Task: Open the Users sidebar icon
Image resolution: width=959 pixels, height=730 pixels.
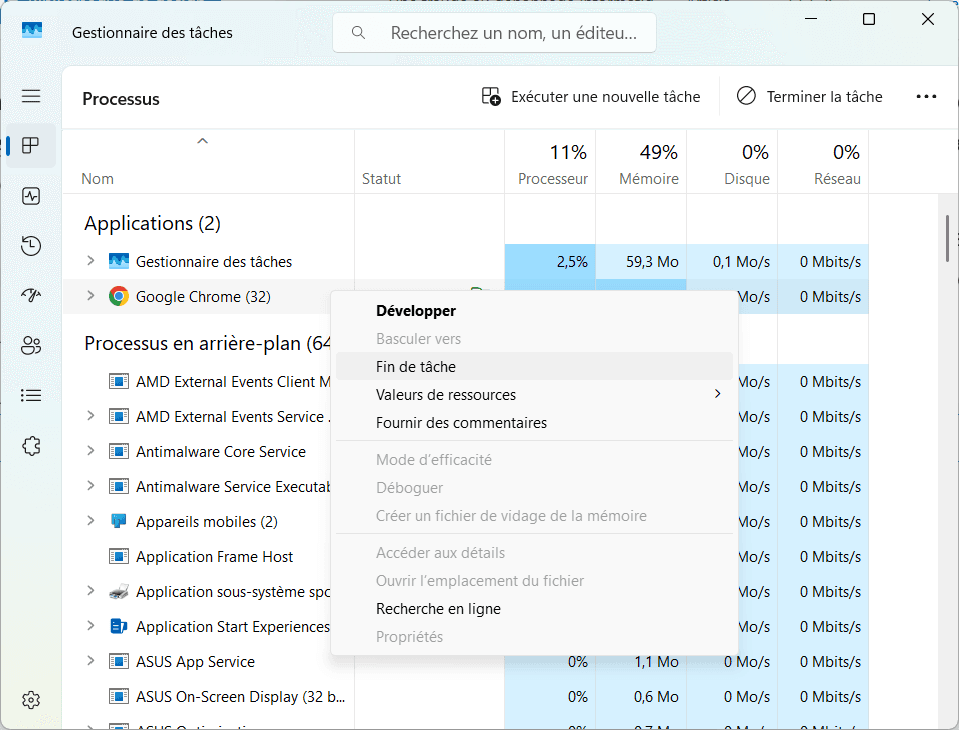Action: click(x=31, y=345)
